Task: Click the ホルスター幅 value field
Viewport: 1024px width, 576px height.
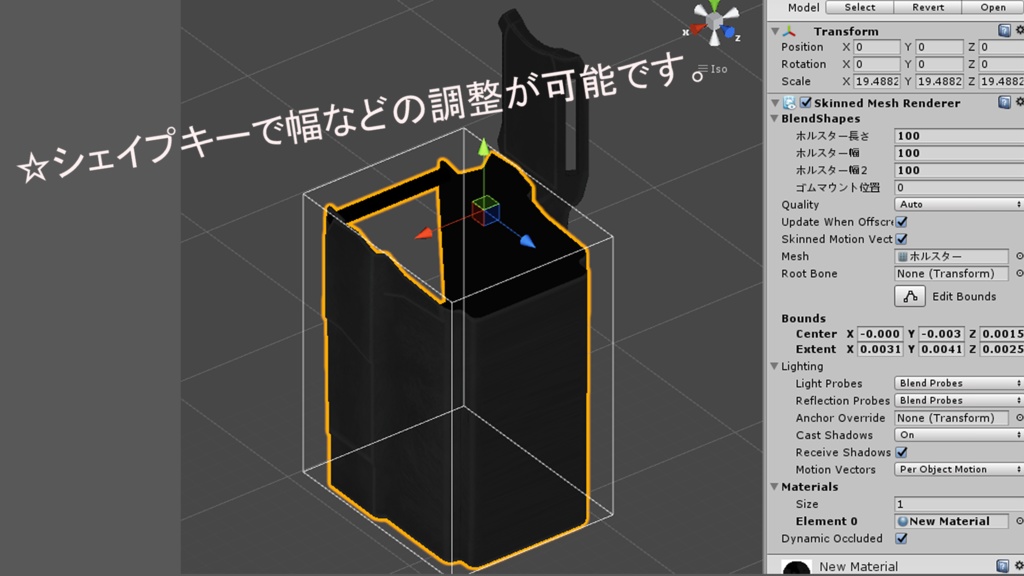Action: pos(955,153)
